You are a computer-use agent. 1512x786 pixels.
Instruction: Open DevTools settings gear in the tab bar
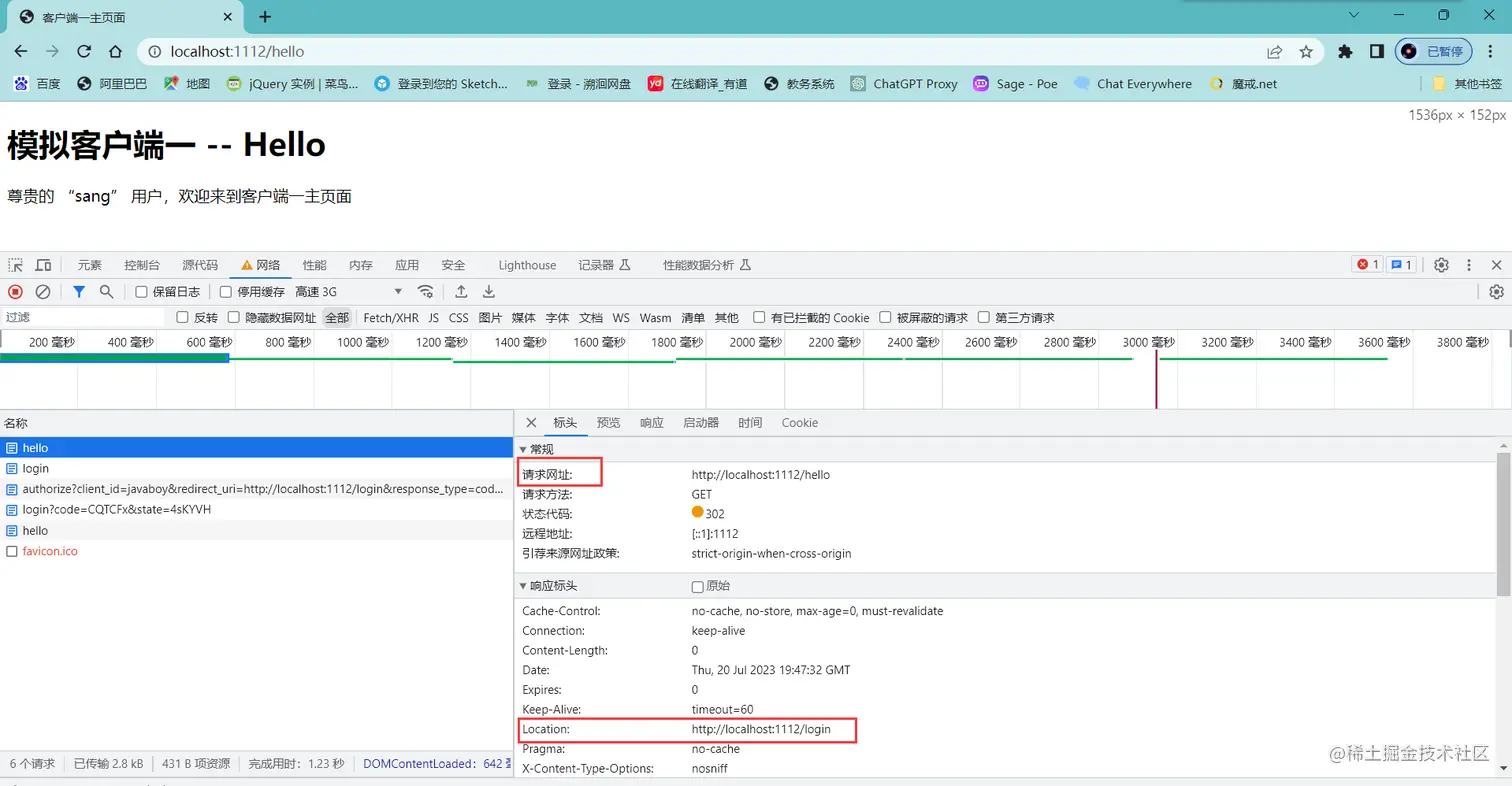pos(1441,265)
